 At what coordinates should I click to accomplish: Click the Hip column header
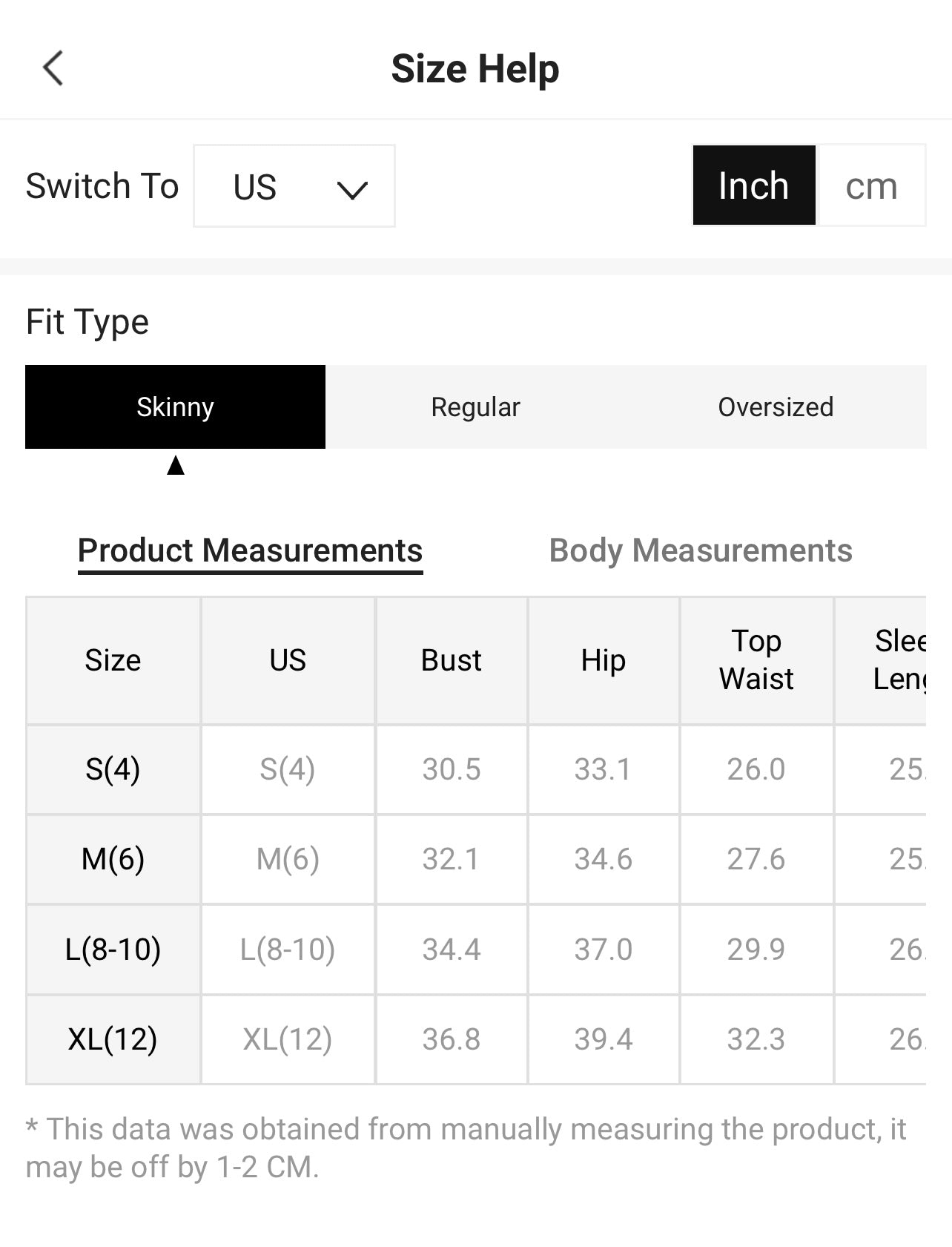click(x=603, y=660)
